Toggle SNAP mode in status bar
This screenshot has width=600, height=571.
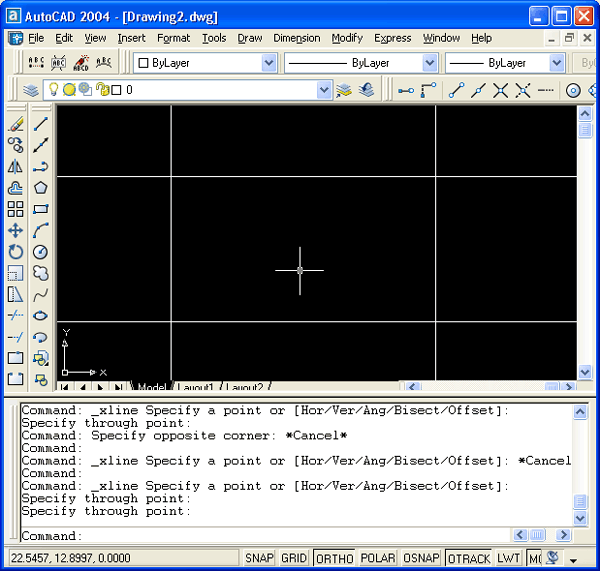(x=259, y=558)
